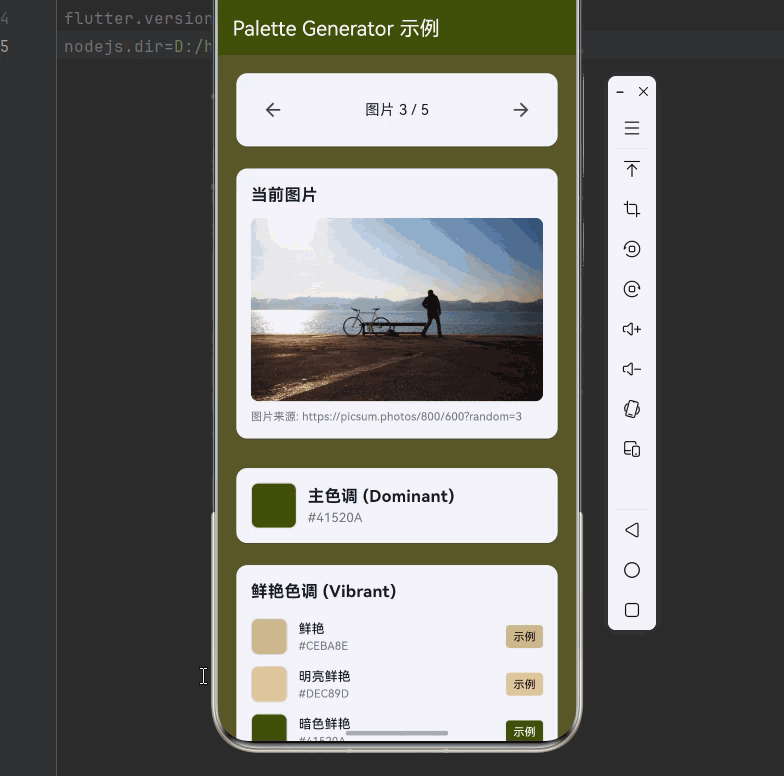Click the 鲜艳色调 (Vibrant) section heading

pyautogui.click(x=324, y=591)
